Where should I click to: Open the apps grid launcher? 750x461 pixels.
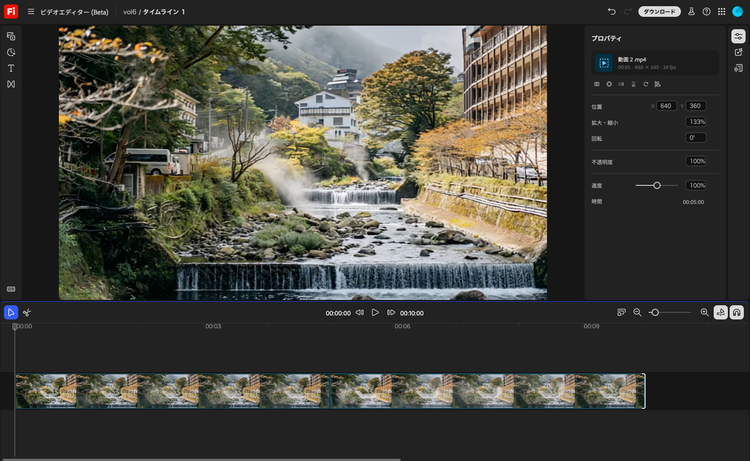coord(722,11)
